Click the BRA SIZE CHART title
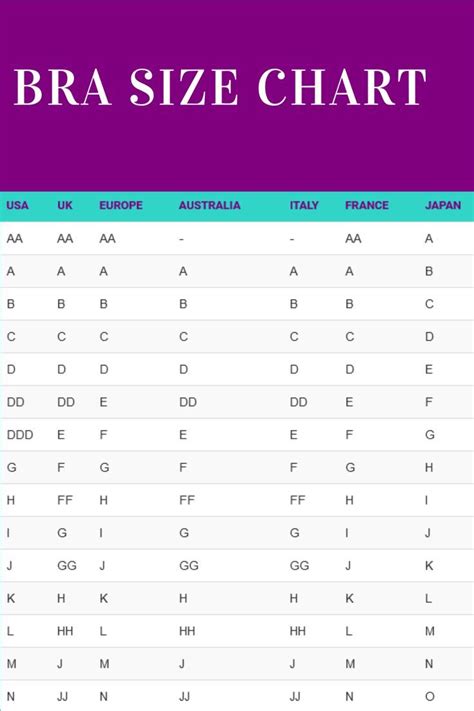 pyautogui.click(x=220, y=87)
